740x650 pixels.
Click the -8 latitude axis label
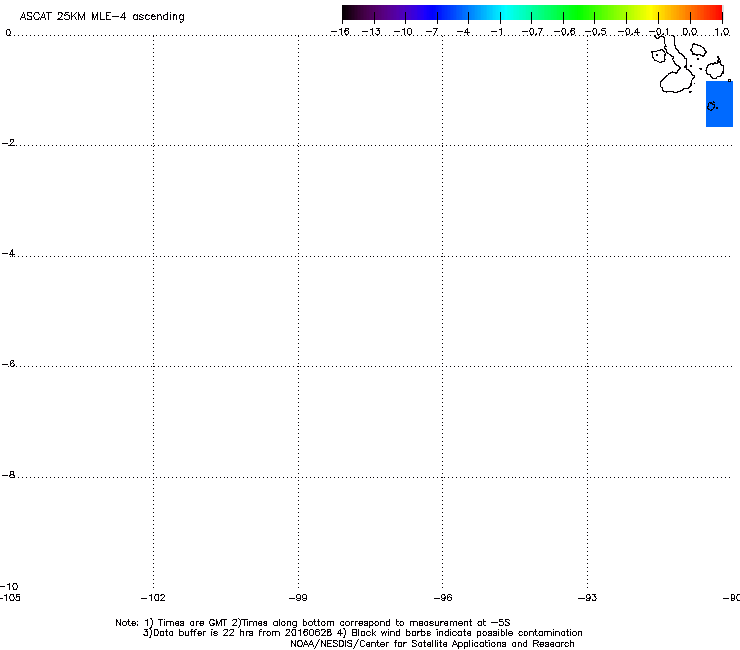point(8,475)
